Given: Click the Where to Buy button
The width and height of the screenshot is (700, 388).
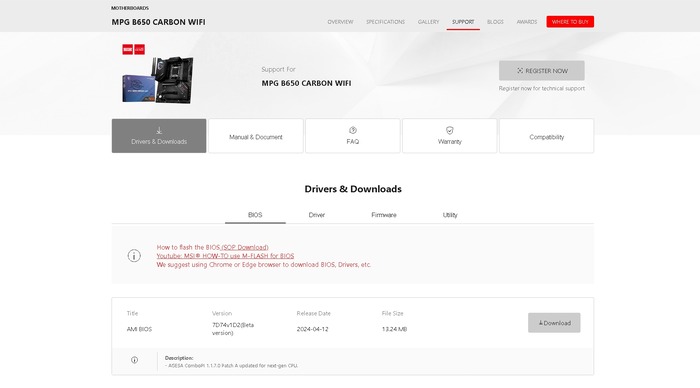Looking at the screenshot, I should 570,21.
